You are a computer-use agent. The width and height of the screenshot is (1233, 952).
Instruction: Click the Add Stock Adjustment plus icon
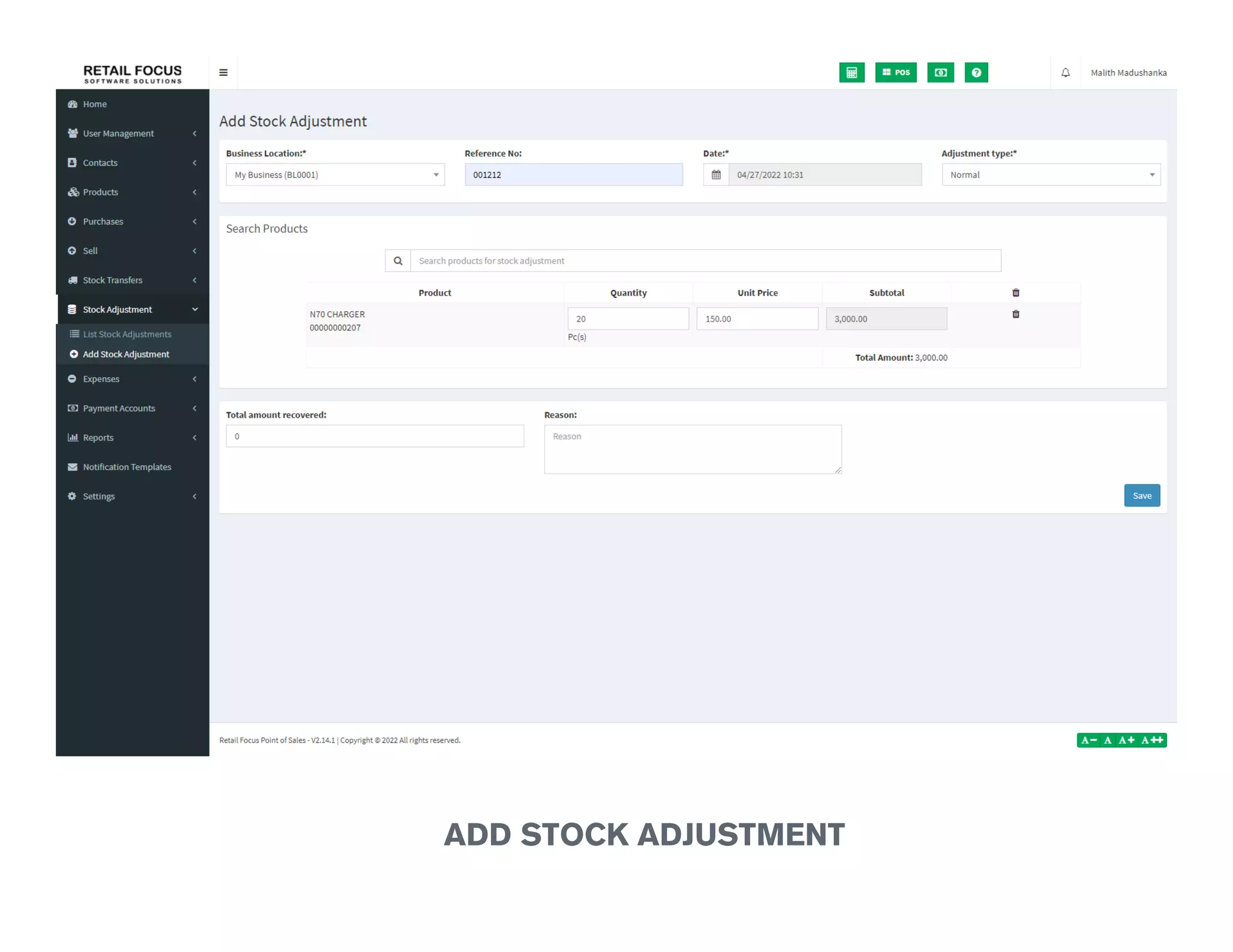(x=73, y=354)
